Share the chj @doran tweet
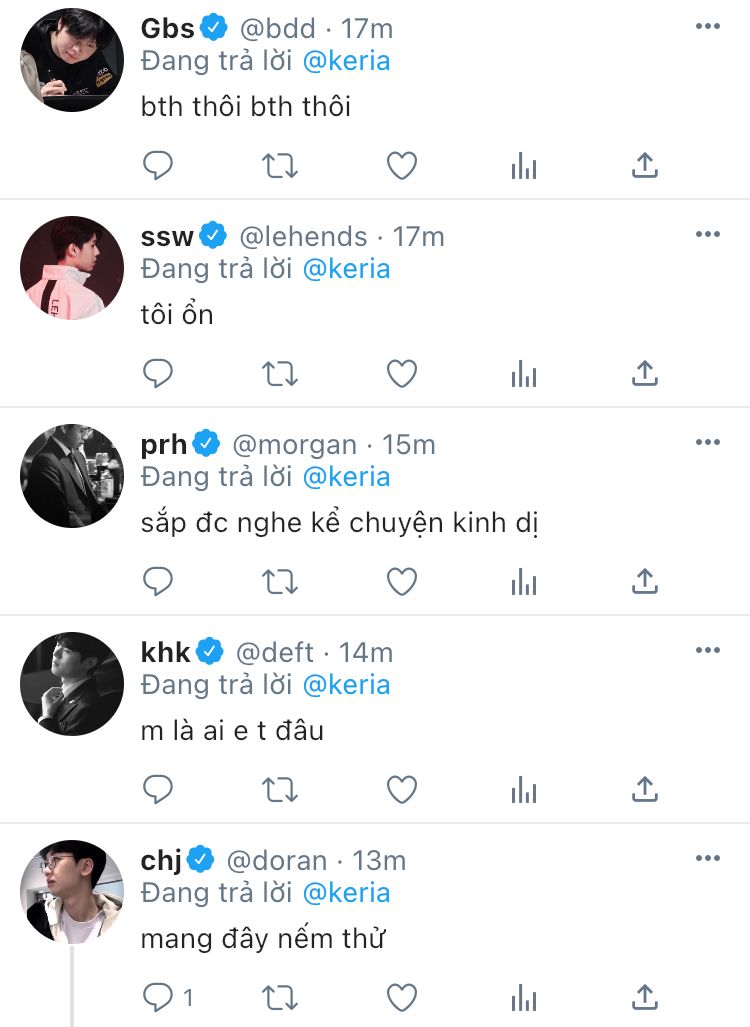Viewport: 750px width, 1027px height. pos(645,998)
